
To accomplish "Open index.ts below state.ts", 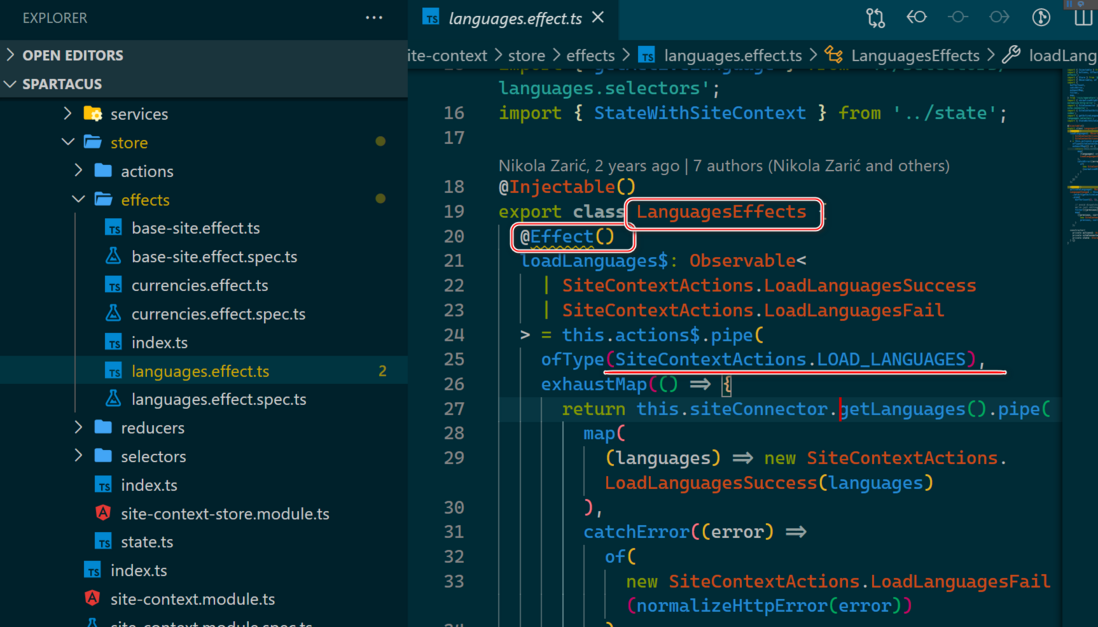I will coord(139,570).
